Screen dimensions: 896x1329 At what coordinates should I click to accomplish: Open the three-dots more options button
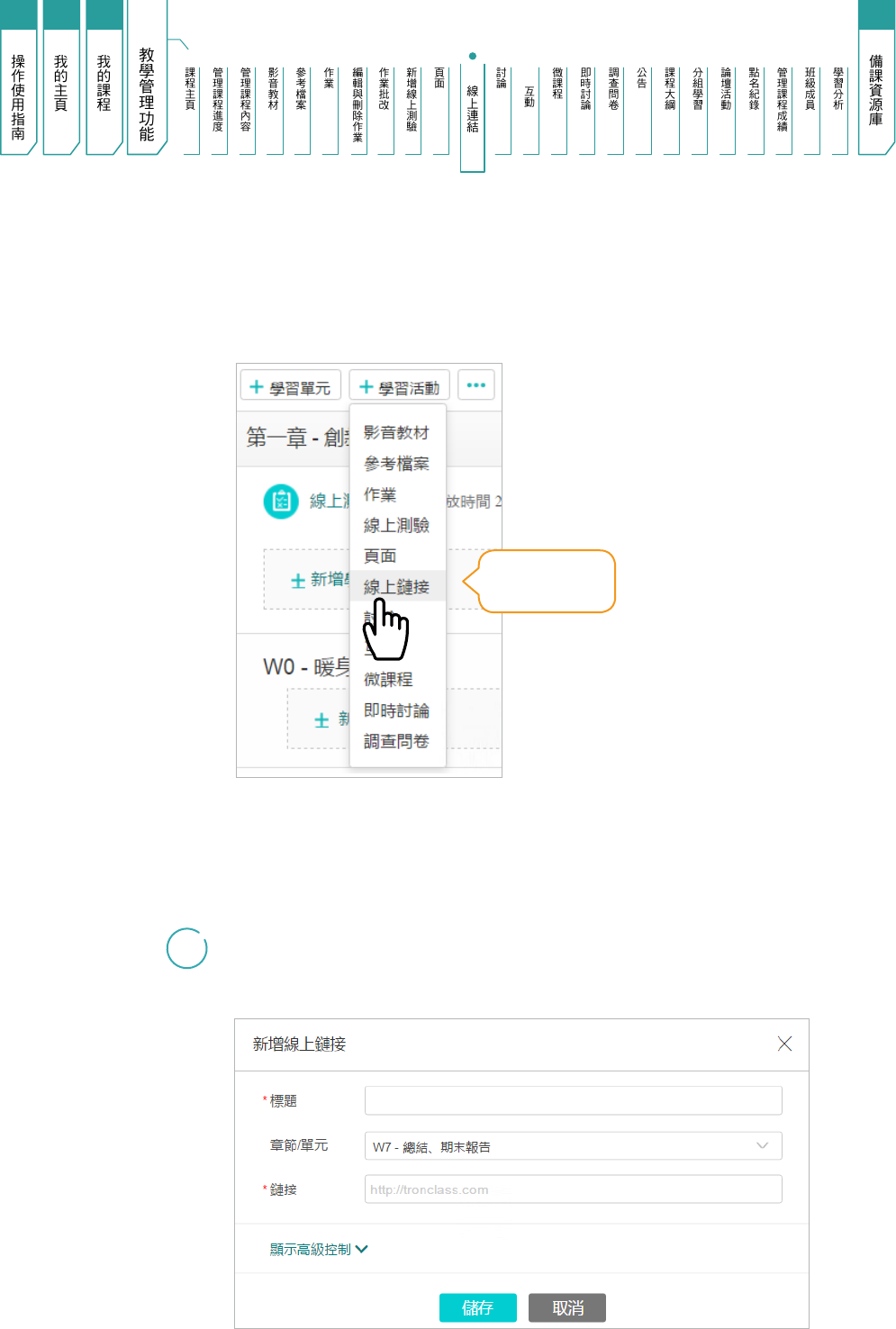pos(476,385)
